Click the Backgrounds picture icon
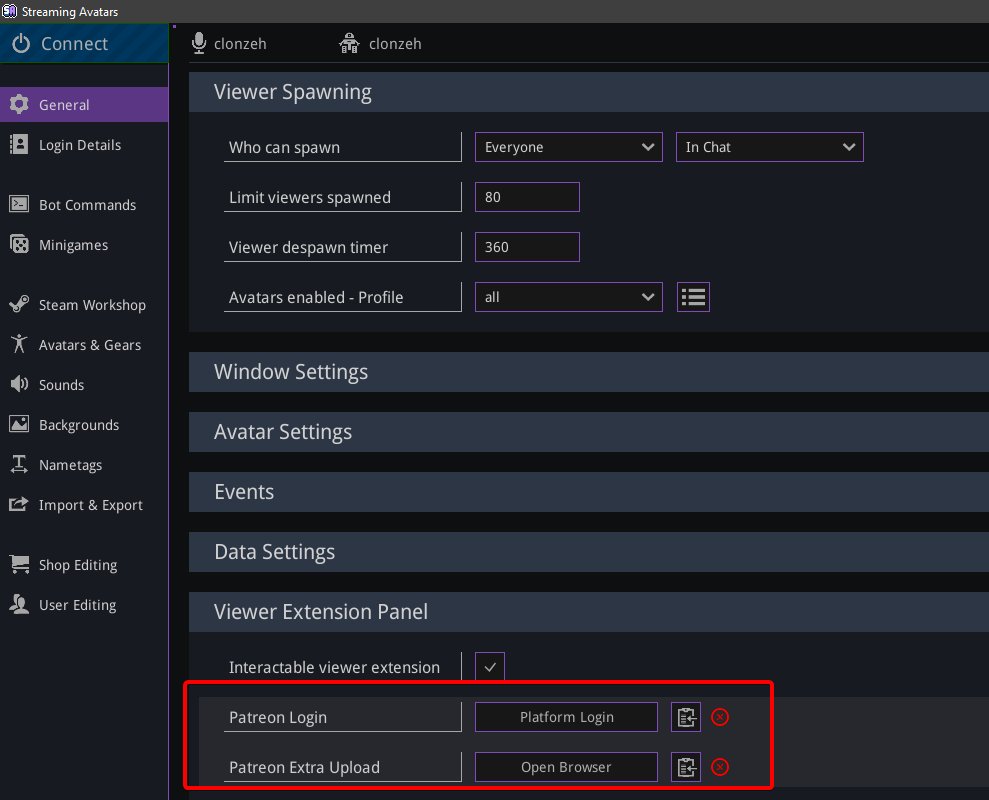 point(19,424)
